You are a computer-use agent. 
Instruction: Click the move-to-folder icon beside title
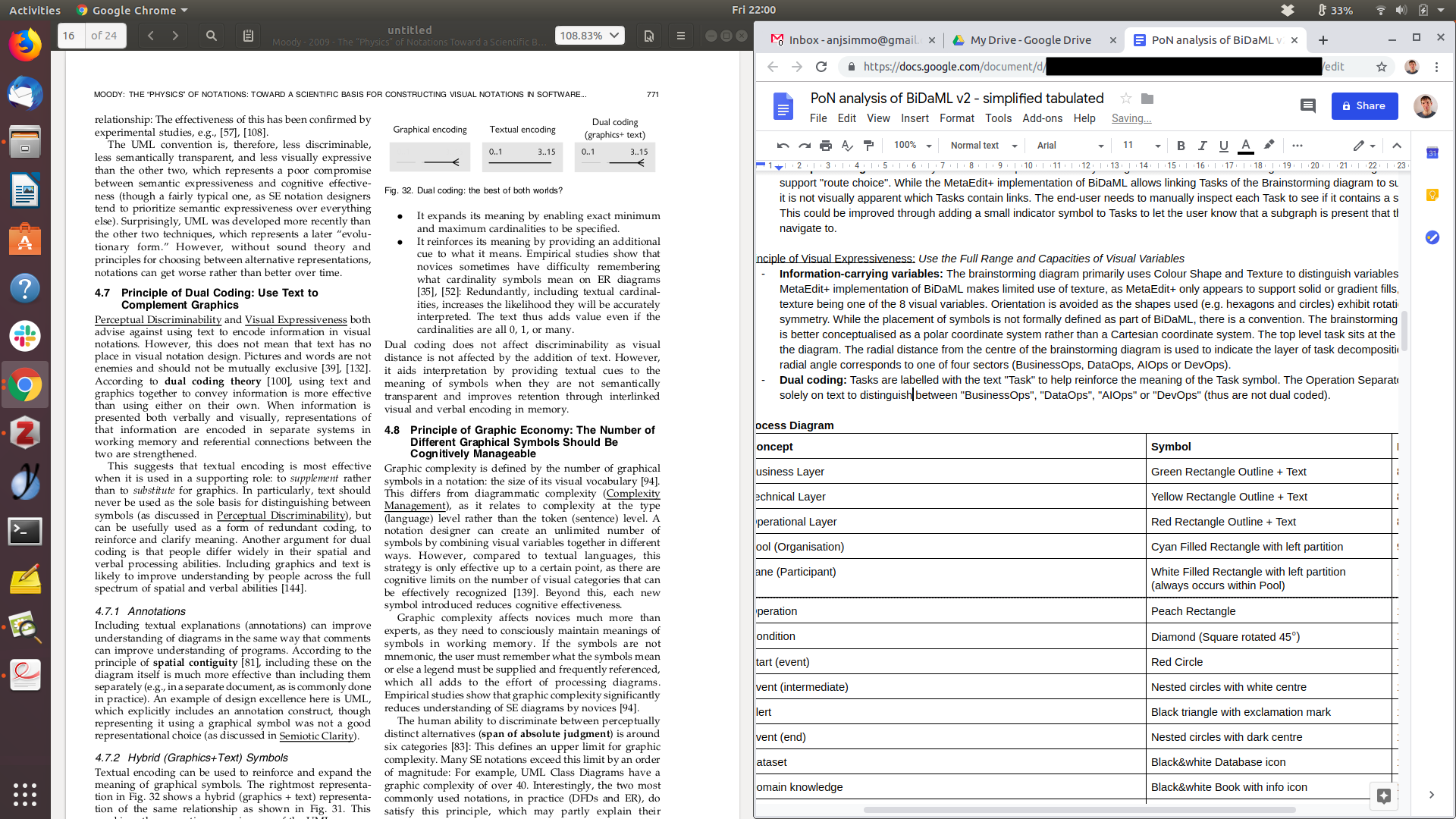pyautogui.click(x=1147, y=99)
